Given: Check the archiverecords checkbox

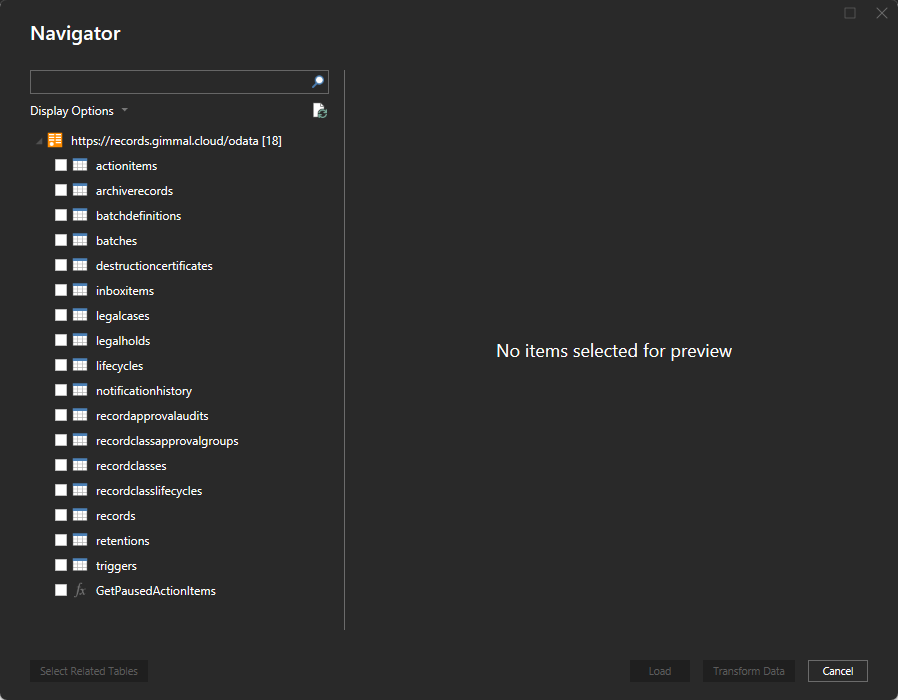Looking at the screenshot, I should (x=61, y=191).
